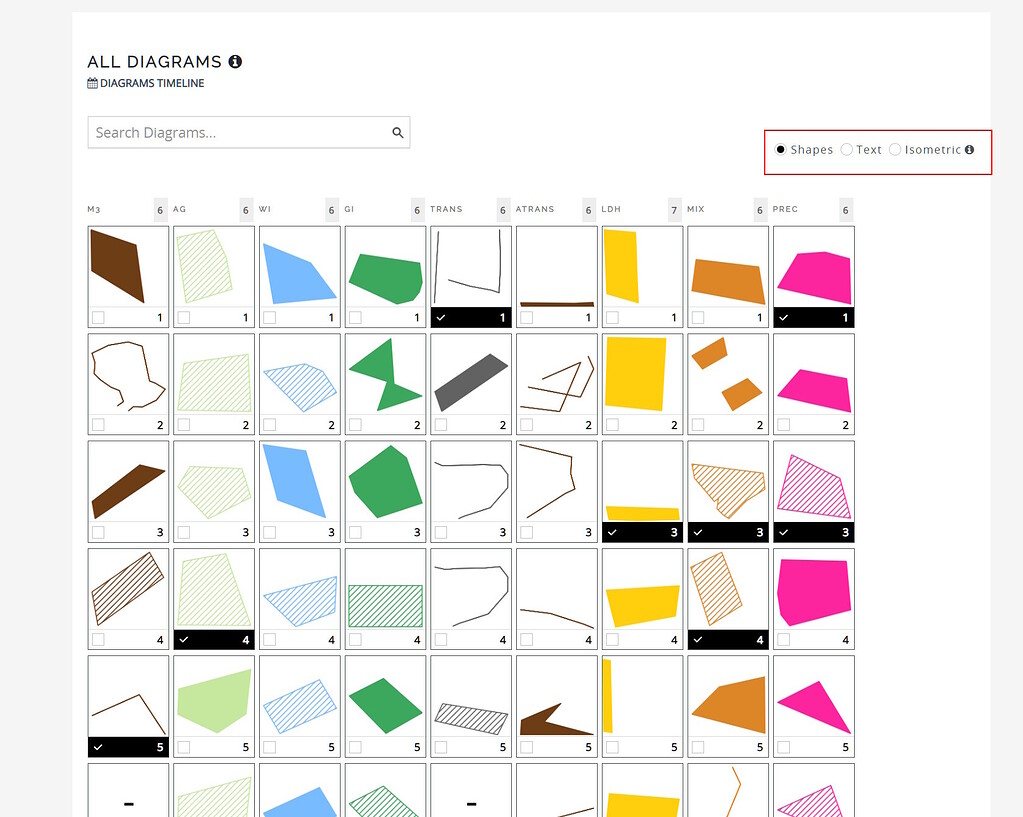Click the magnifier icon in the search bar
Image resolution: width=1023 pixels, height=817 pixels.
pos(397,132)
